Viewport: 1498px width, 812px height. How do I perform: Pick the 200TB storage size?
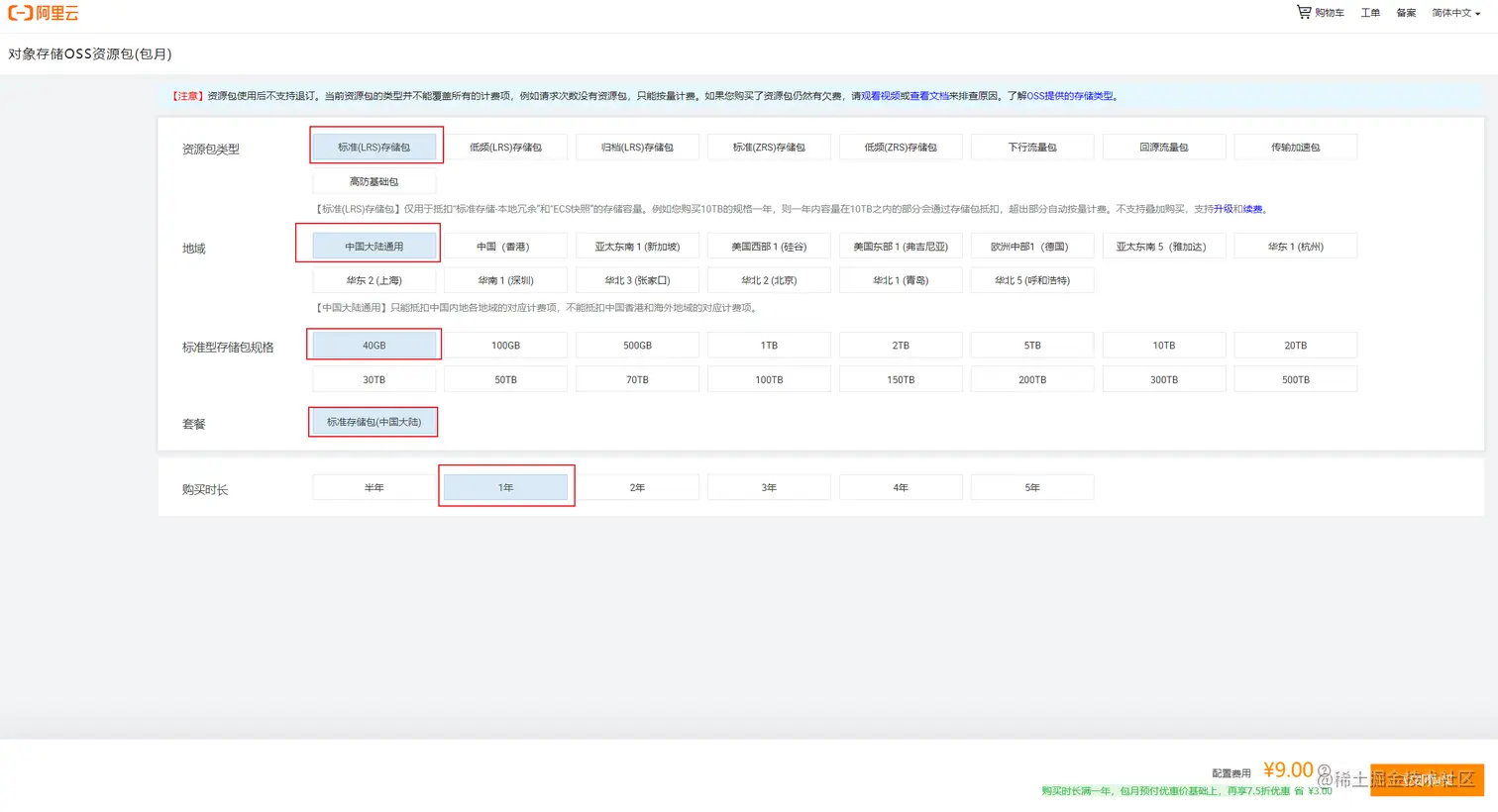(1032, 379)
